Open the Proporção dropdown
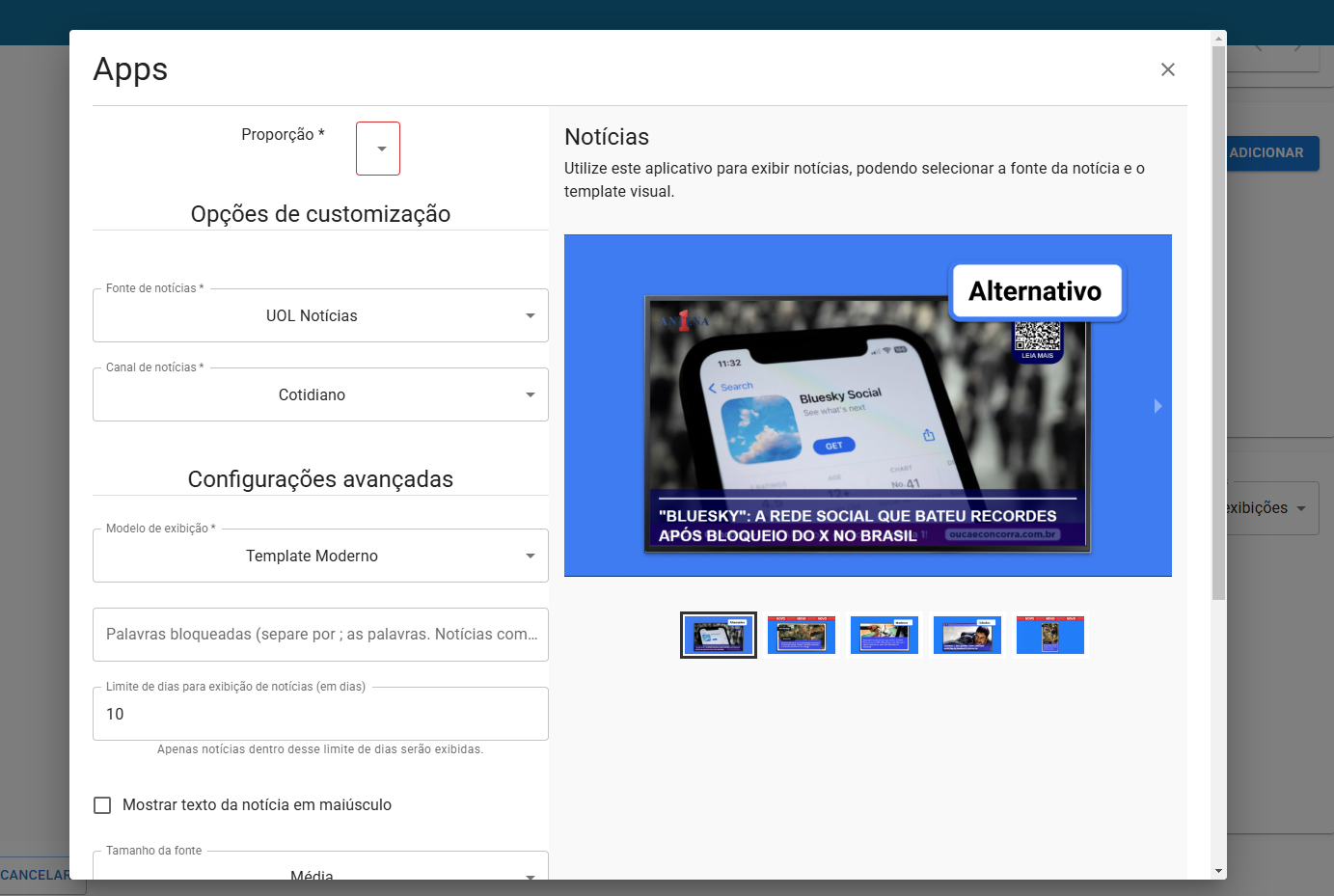The image size is (1334, 896). tap(378, 149)
